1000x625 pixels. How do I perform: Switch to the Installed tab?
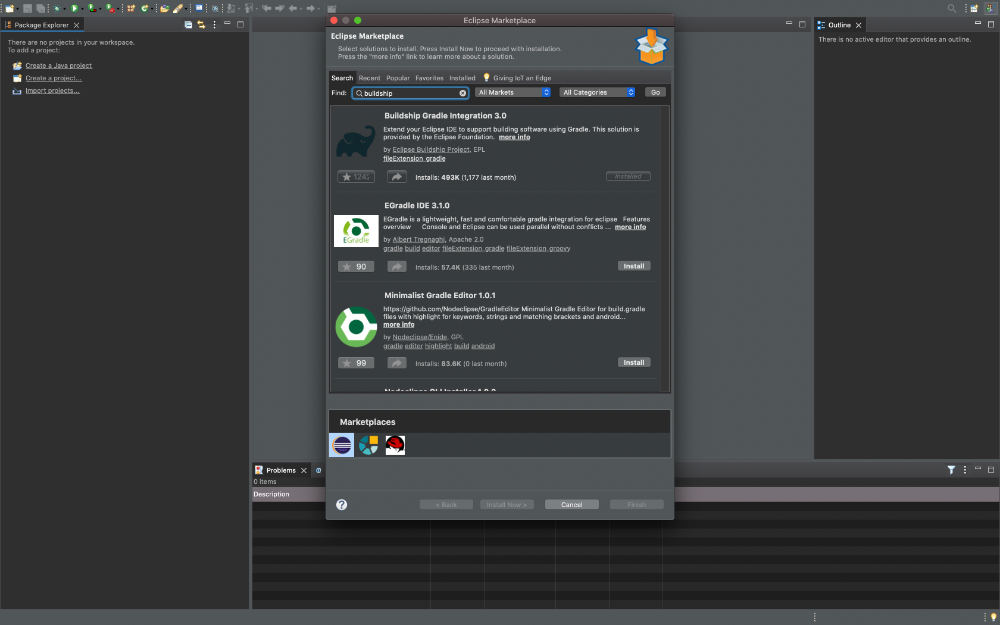462,78
